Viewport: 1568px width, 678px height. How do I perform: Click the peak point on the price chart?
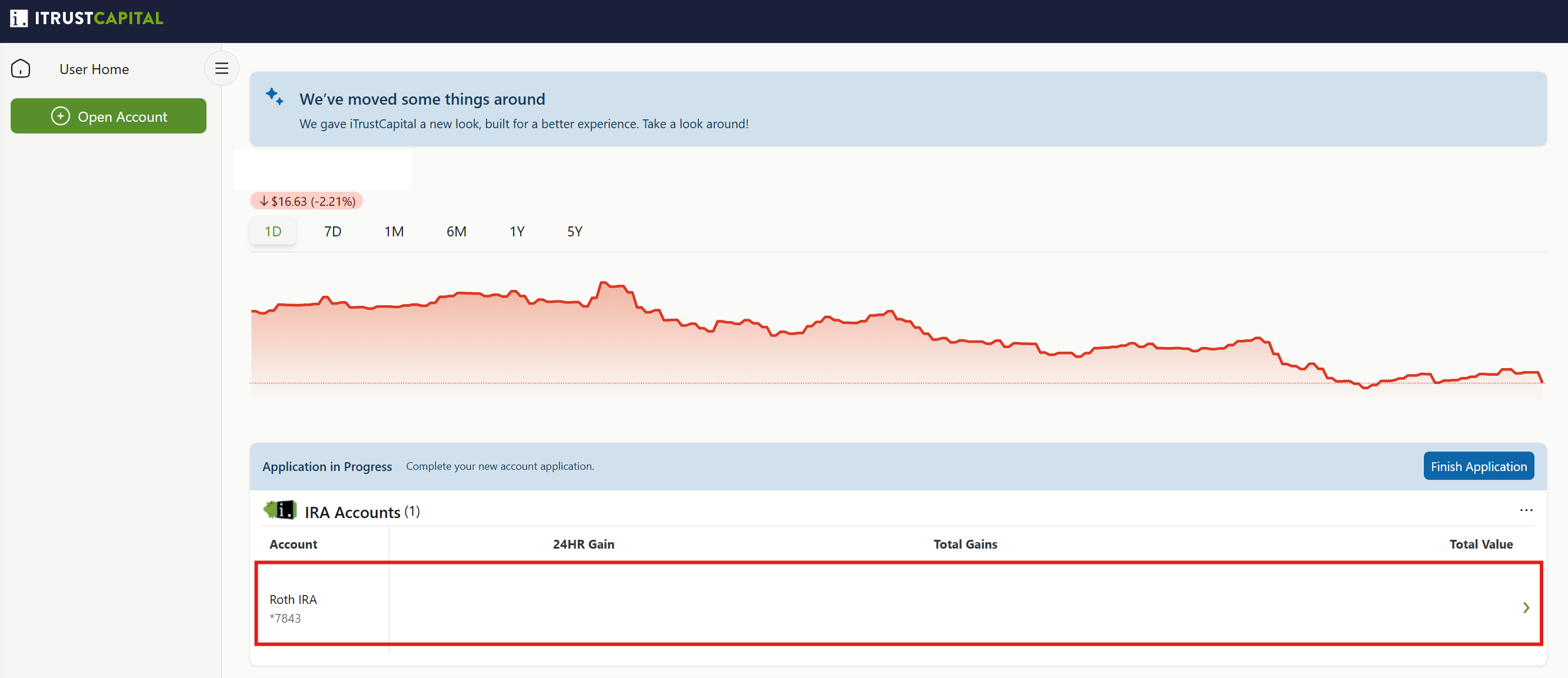click(x=603, y=282)
